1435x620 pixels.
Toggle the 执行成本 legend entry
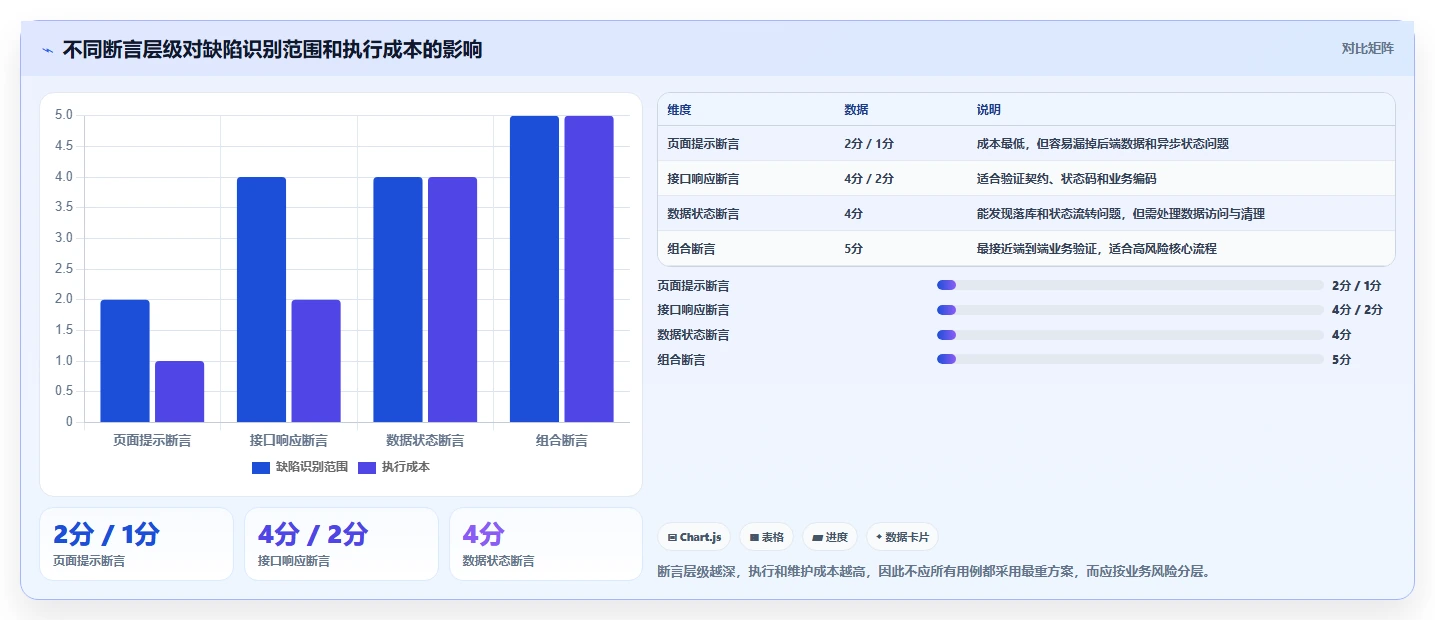pos(394,467)
